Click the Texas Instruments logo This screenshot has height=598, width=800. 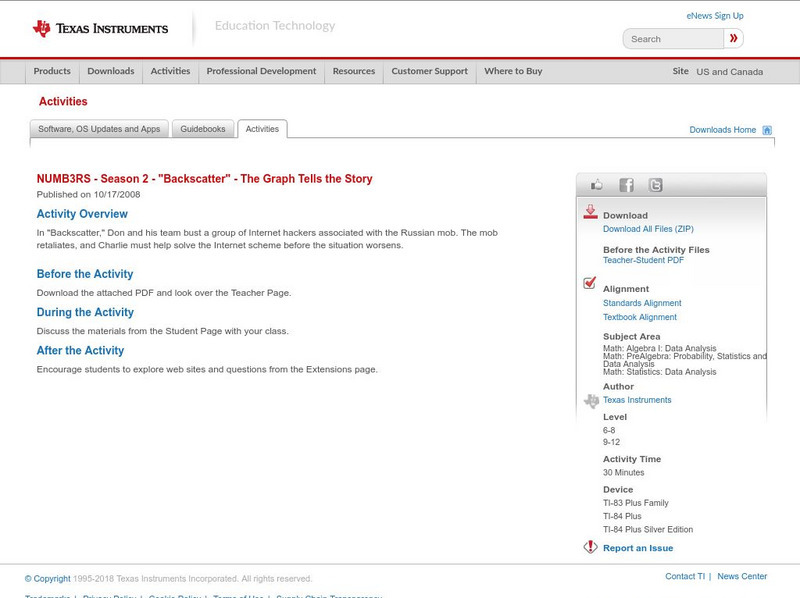click(x=100, y=29)
